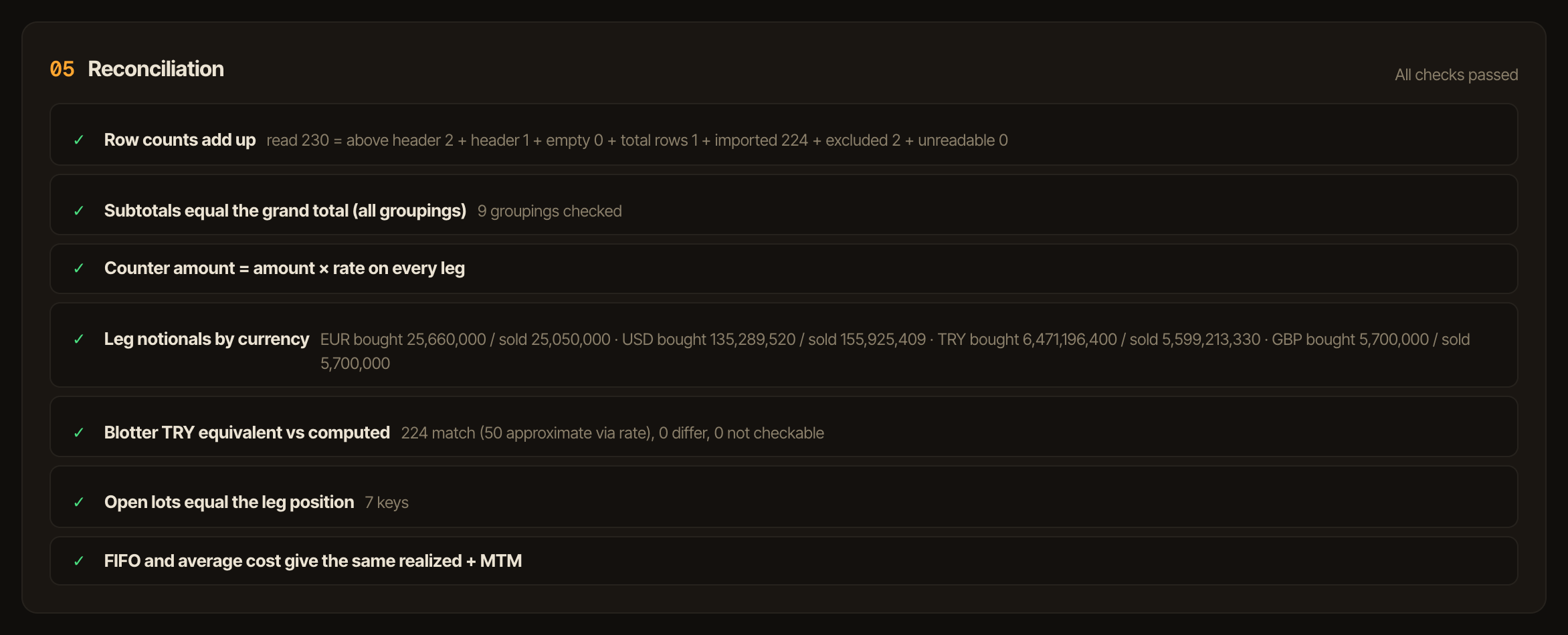Screen dimensions: 1568x635
Task: Select the row count breakdown text starting with read 230
Action: (x=637, y=140)
